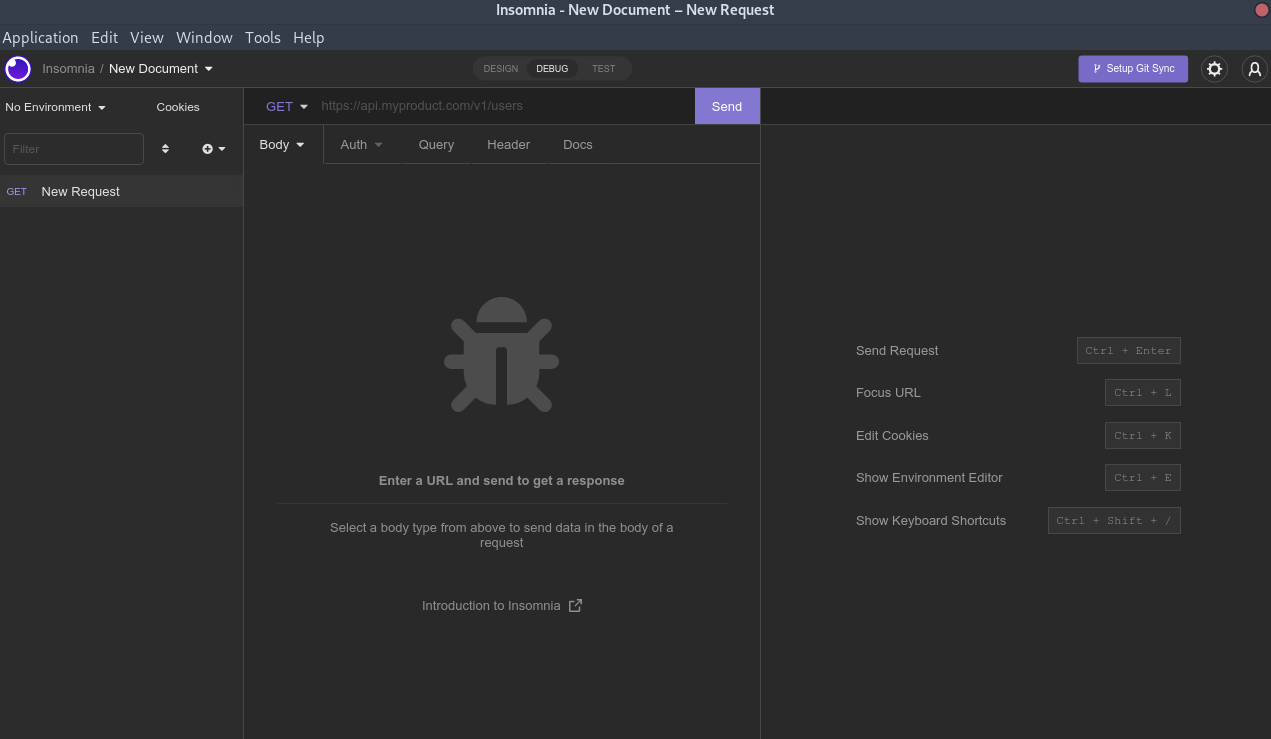Click the sort requests arrows icon

165,149
